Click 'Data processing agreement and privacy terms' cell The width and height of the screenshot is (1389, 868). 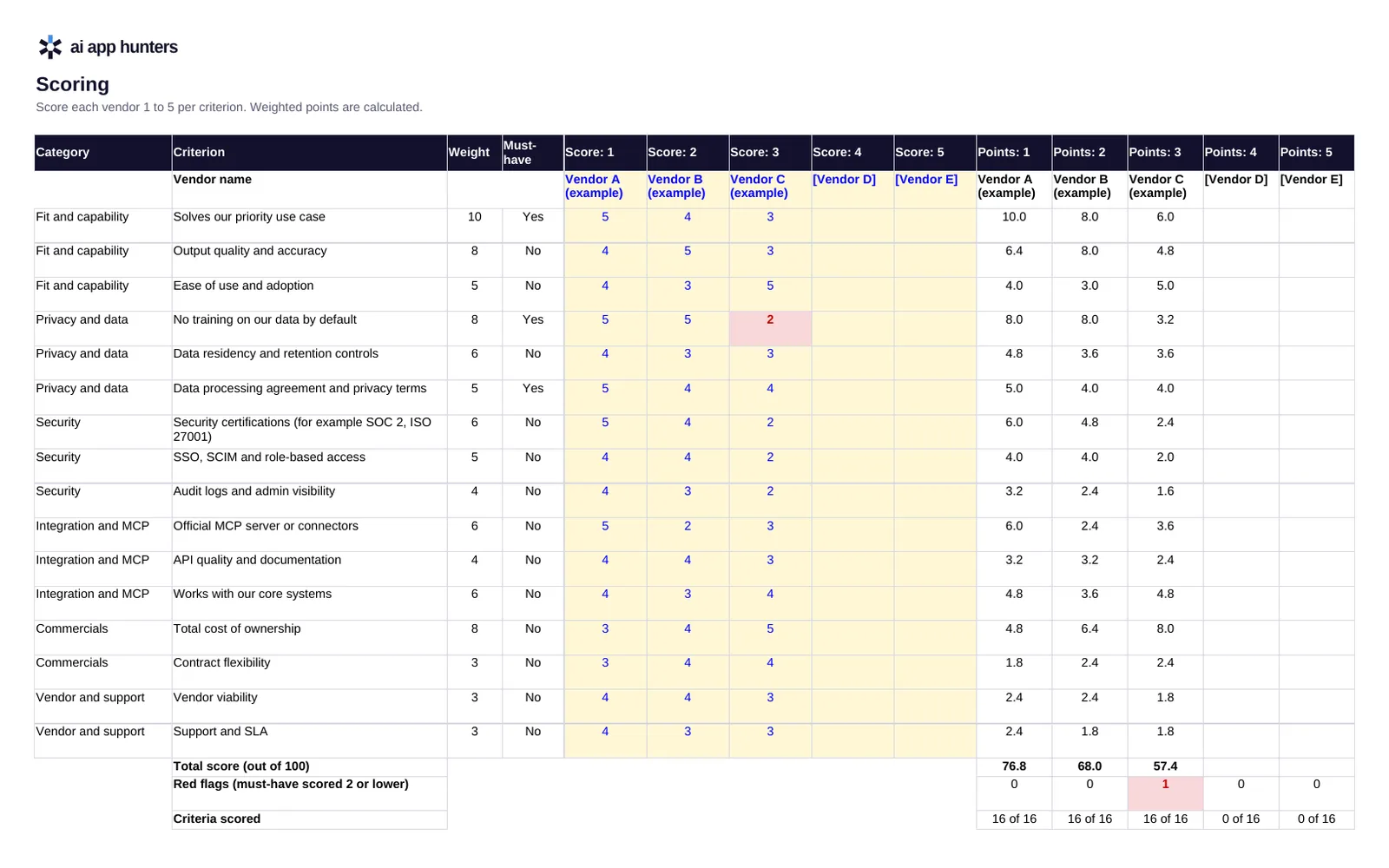coord(309,398)
